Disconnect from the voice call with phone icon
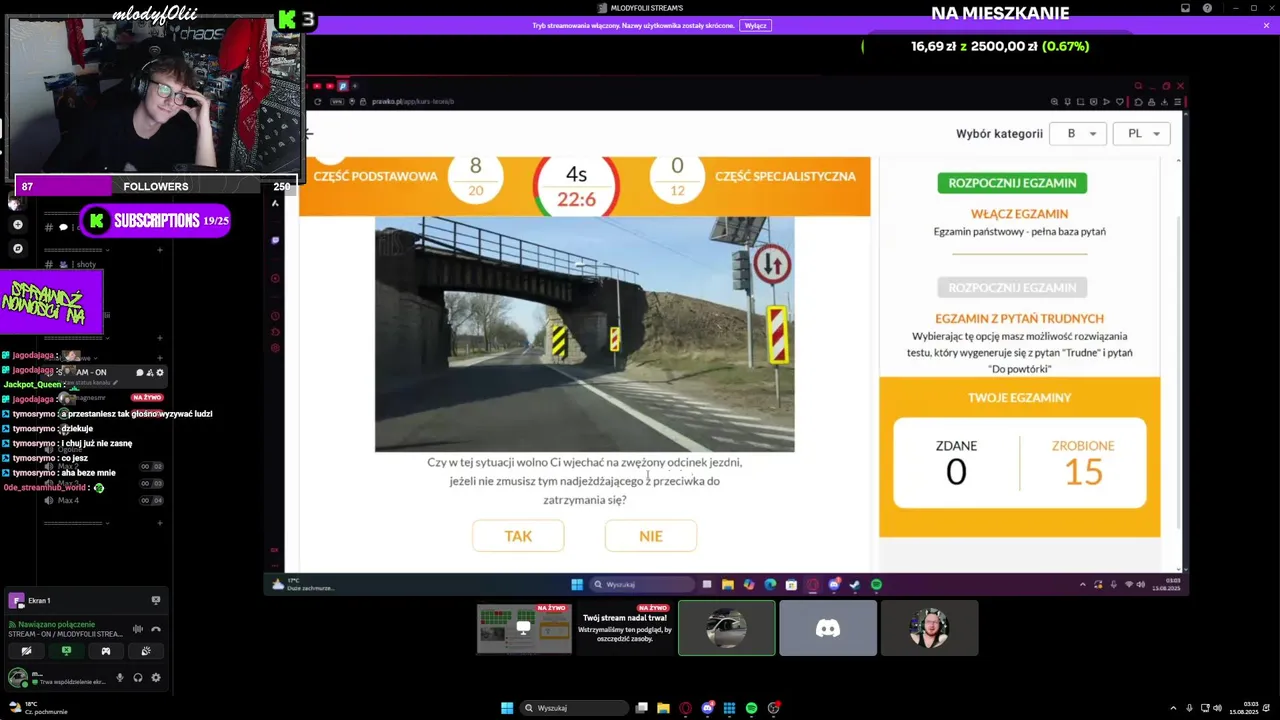The height and width of the screenshot is (720, 1280). click(x=155, y=629)
